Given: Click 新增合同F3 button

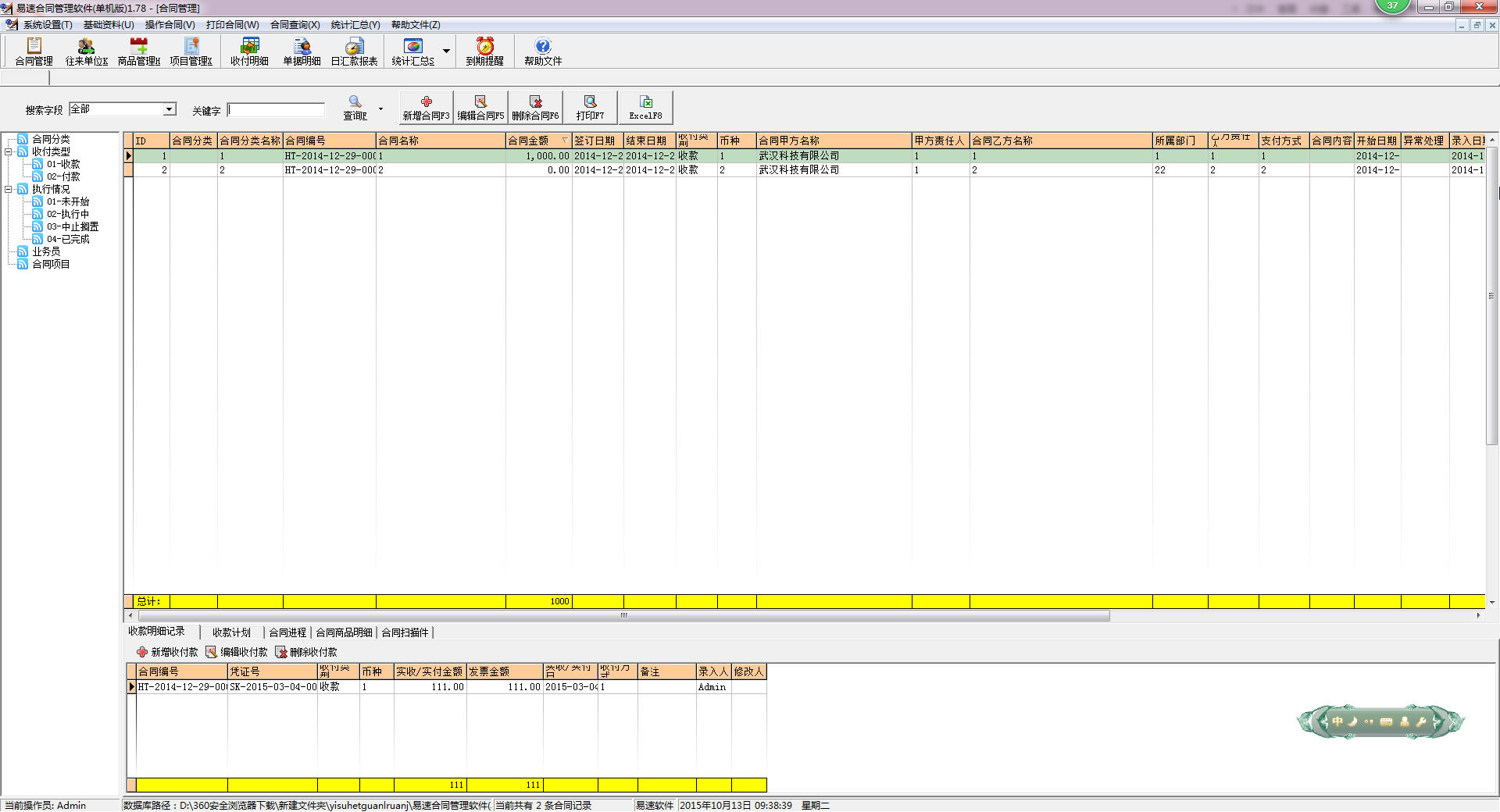Looking at the screenshot, I should pos(426,107).
